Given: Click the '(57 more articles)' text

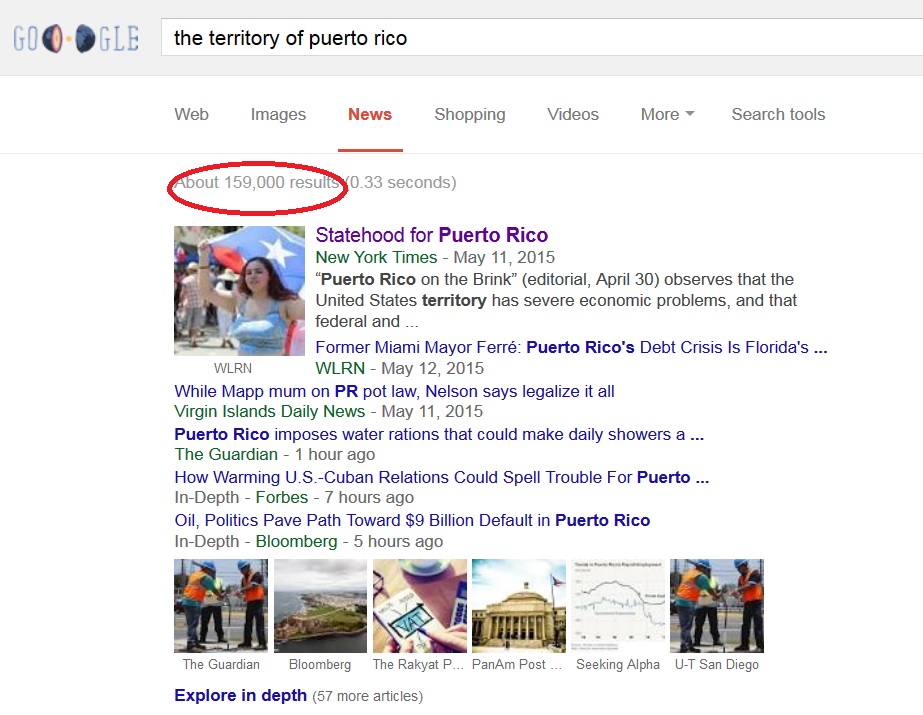Looking at the screenshot, I should (367, 696).
